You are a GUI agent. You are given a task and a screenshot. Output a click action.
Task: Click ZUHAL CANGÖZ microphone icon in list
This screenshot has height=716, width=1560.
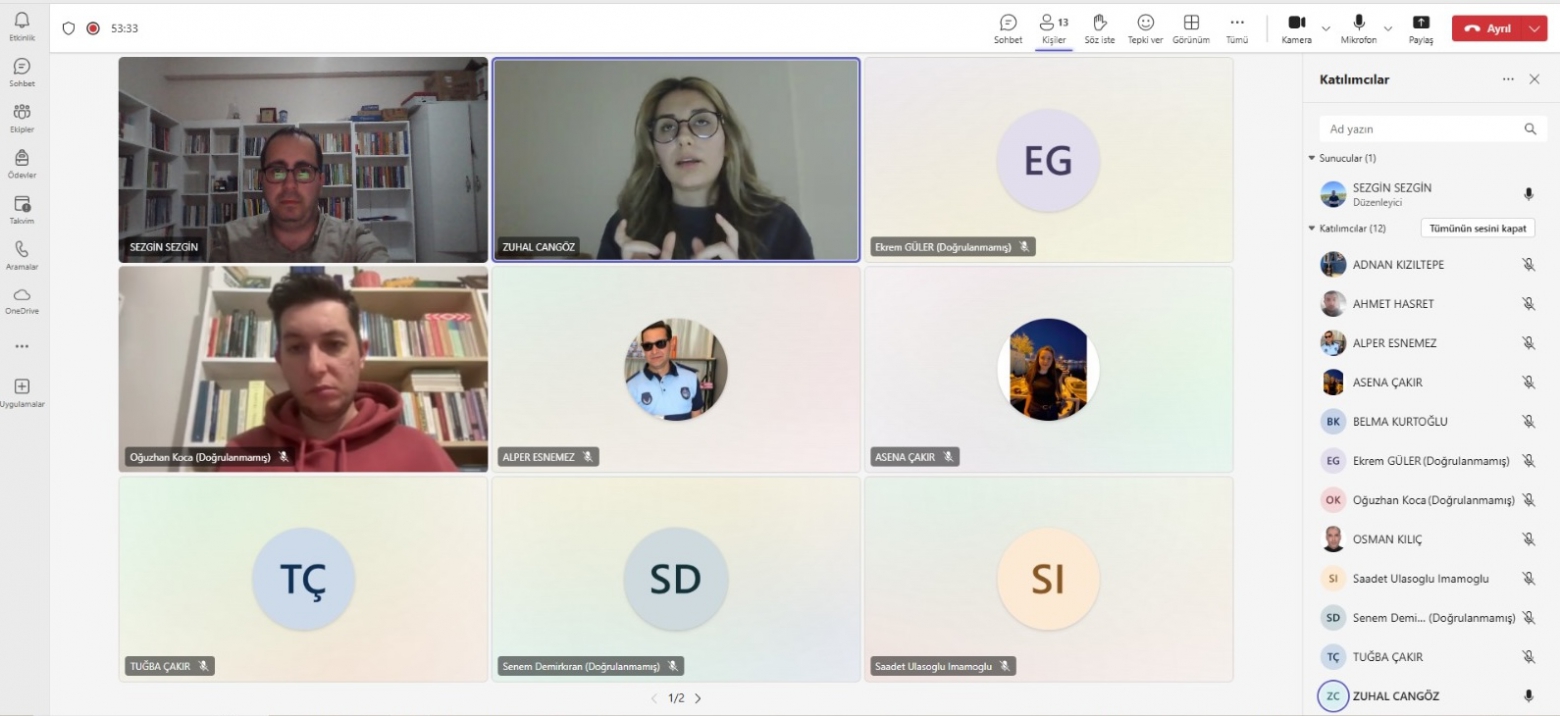[x=1528, y=696]
